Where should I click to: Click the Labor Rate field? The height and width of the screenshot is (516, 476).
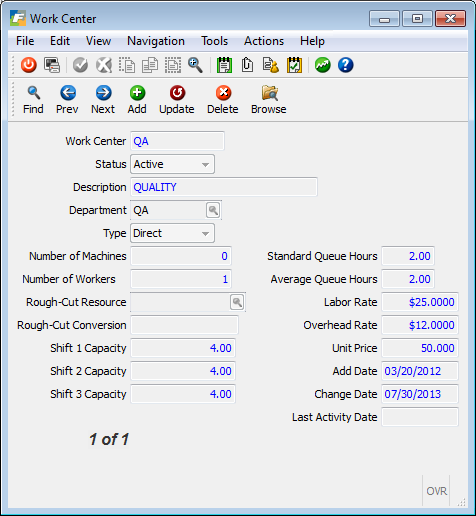click(x=420, y=302)
